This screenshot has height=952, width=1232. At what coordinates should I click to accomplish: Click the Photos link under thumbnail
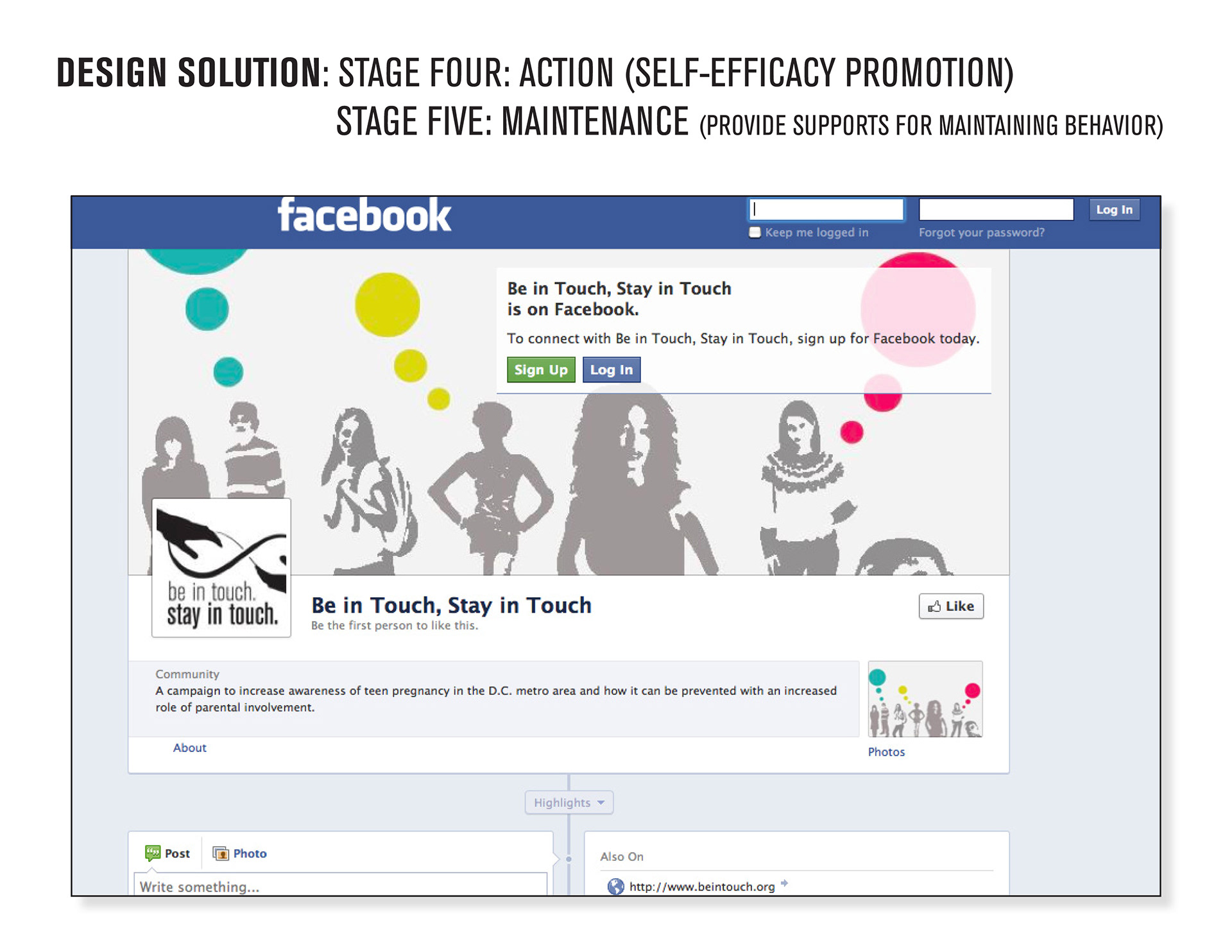coord(886,752)
